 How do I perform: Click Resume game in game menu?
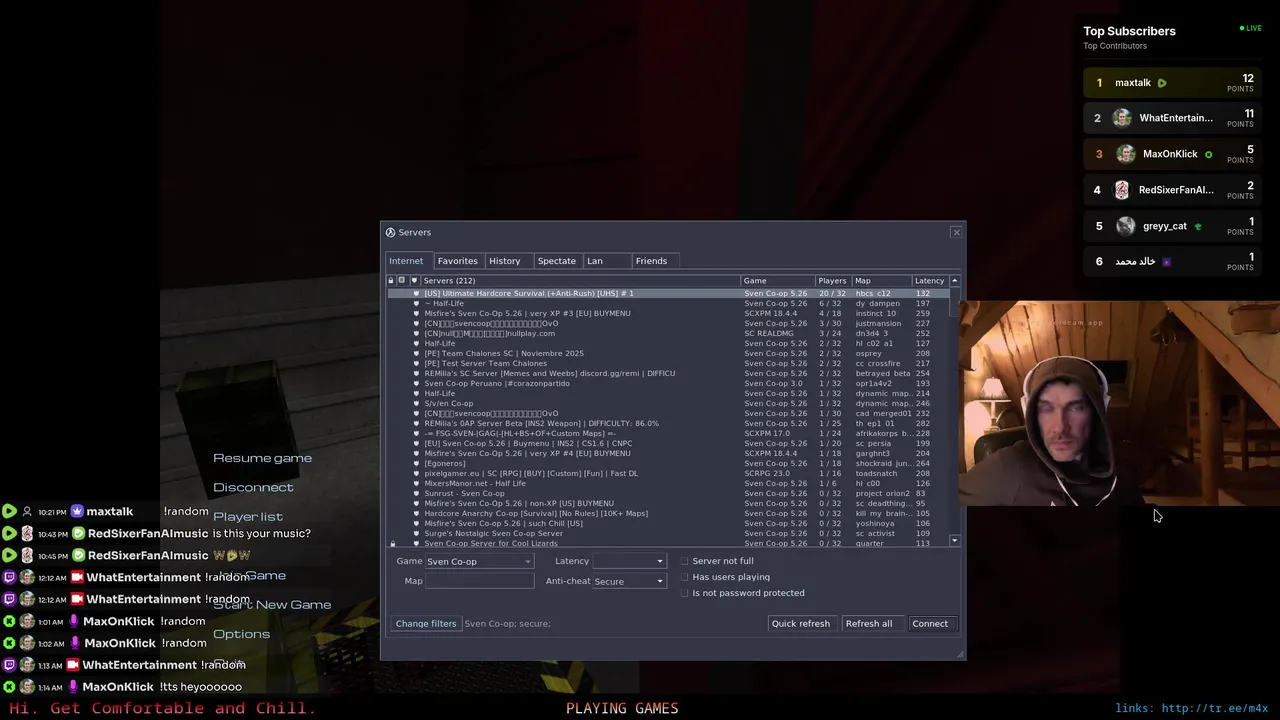point(262,458)
